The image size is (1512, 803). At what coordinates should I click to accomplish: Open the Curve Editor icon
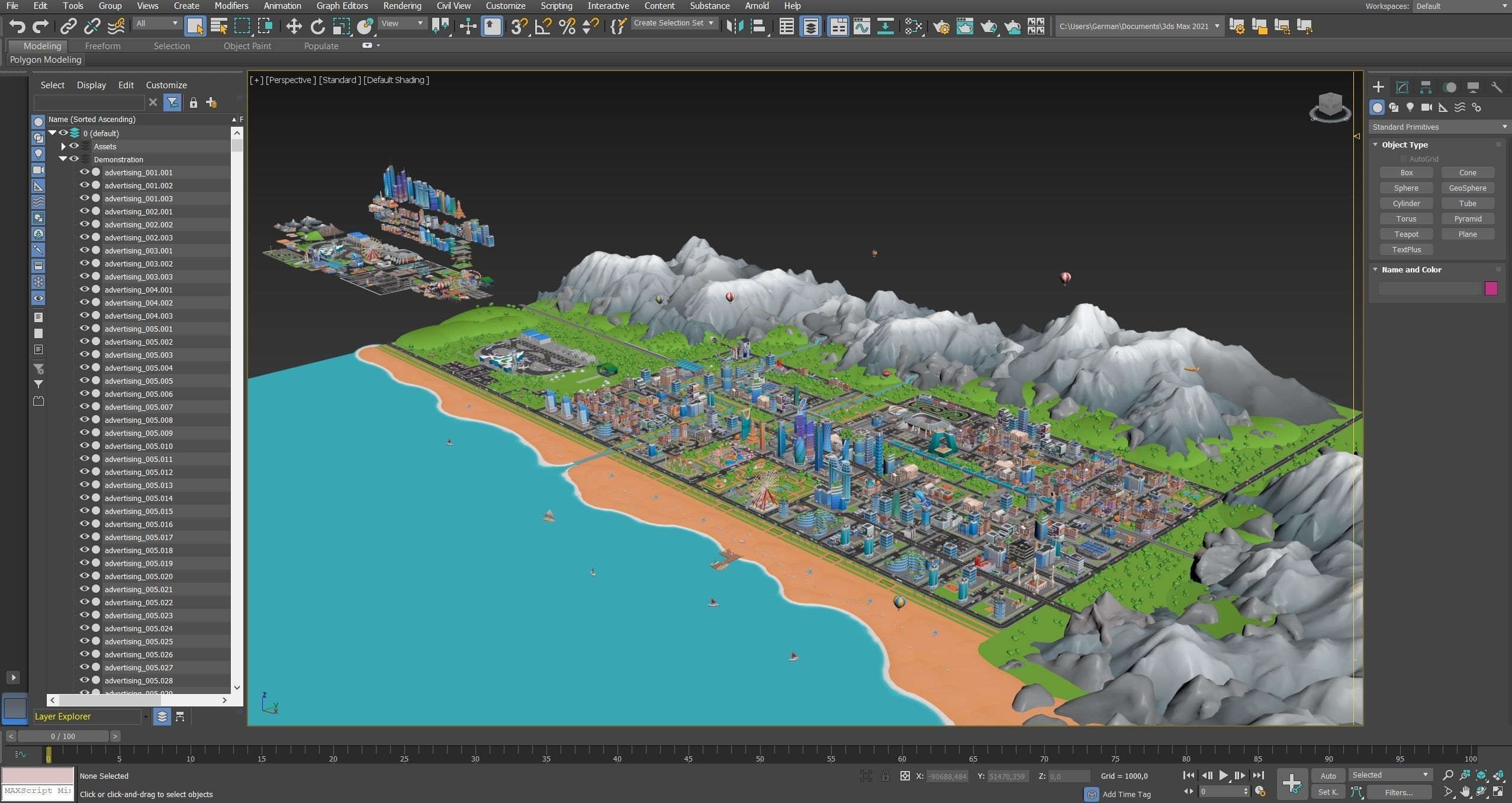[x=862, y=26]
